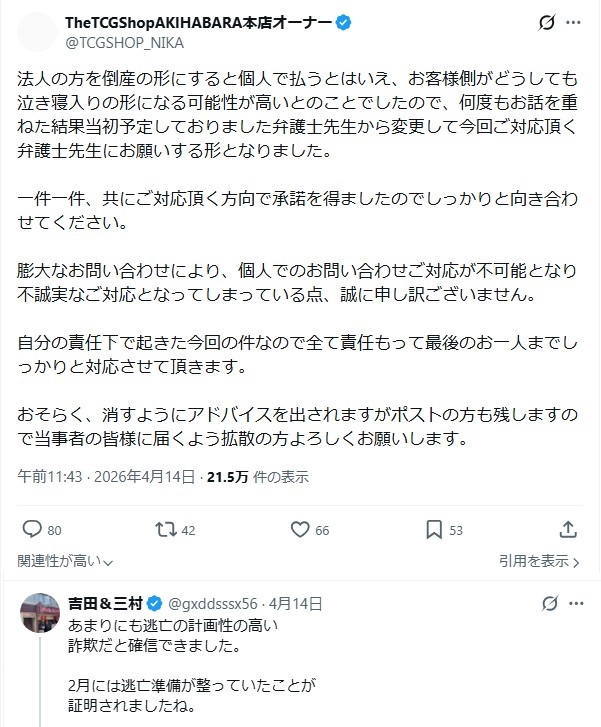Click 引用を表示 to view quotes
The height and width of the screenshot is (727, 601).
[x=540, y=561]
